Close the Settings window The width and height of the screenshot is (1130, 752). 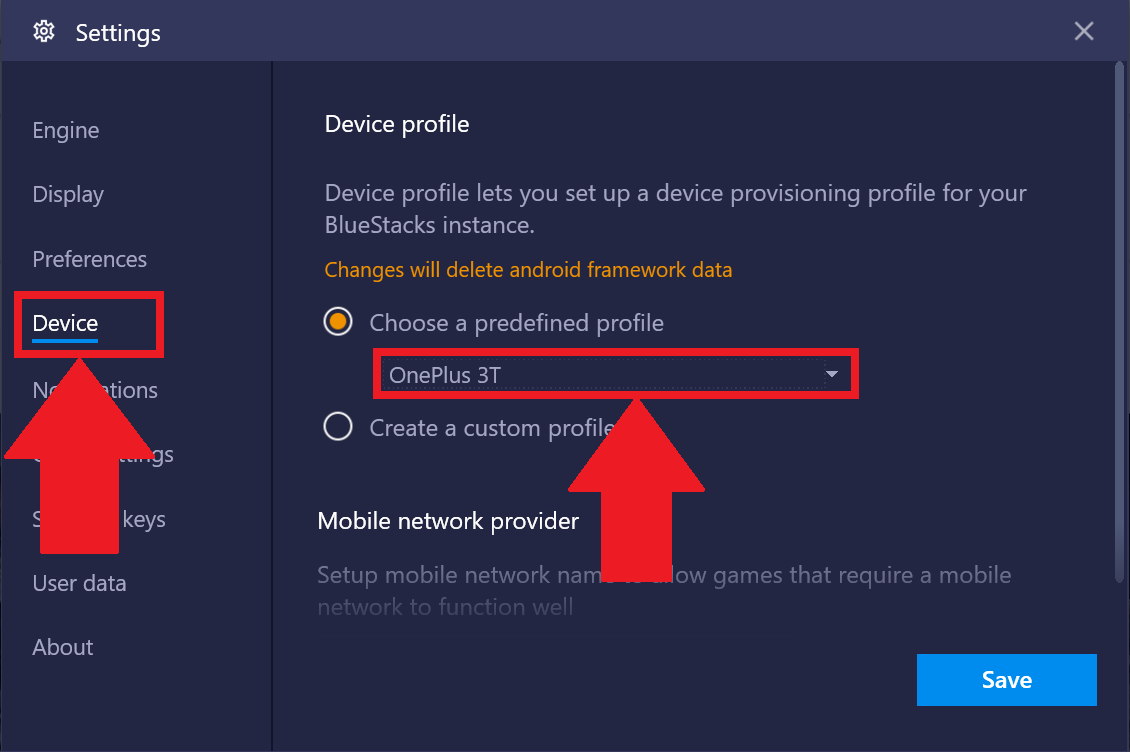[1083, 31]
